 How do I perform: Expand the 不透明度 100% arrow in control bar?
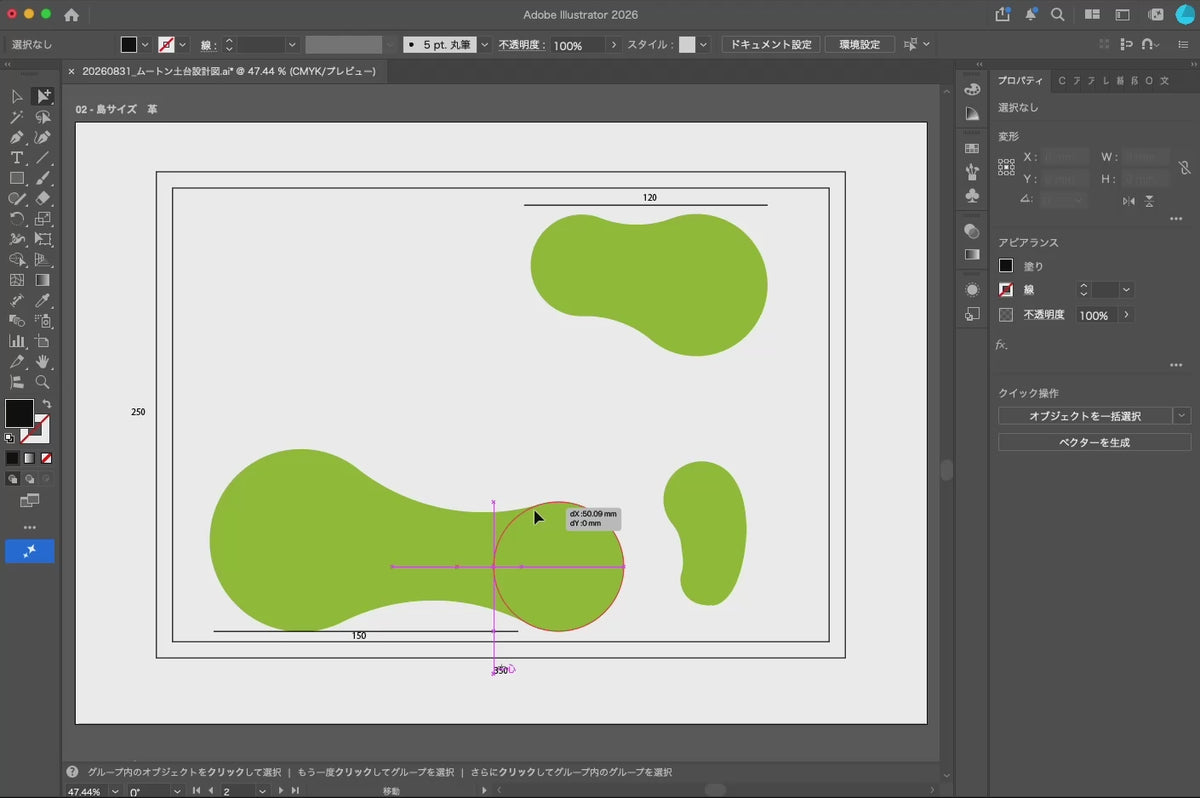click(614, 45)
